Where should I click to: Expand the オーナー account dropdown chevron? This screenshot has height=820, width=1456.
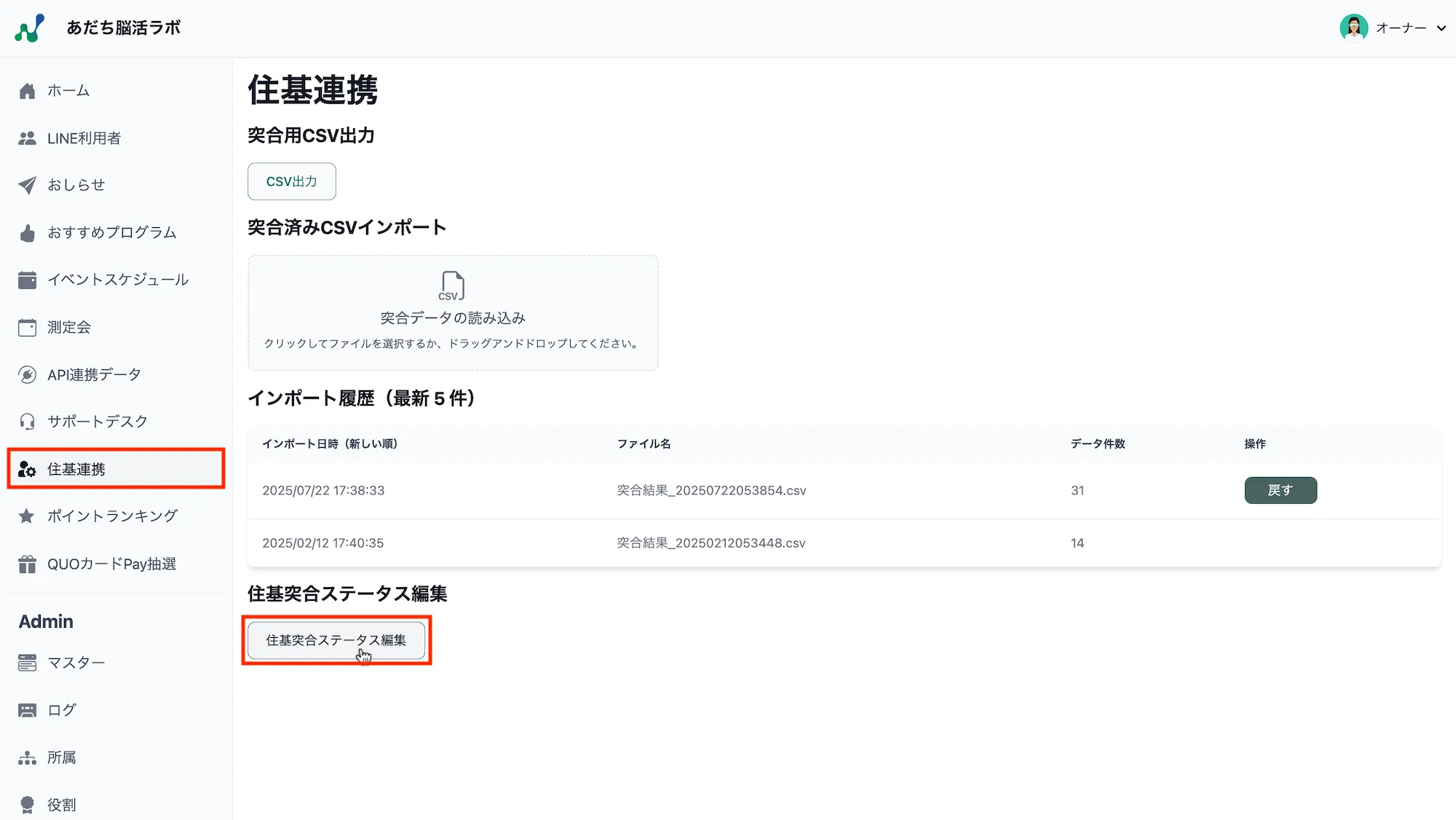tap(1441, 28)
